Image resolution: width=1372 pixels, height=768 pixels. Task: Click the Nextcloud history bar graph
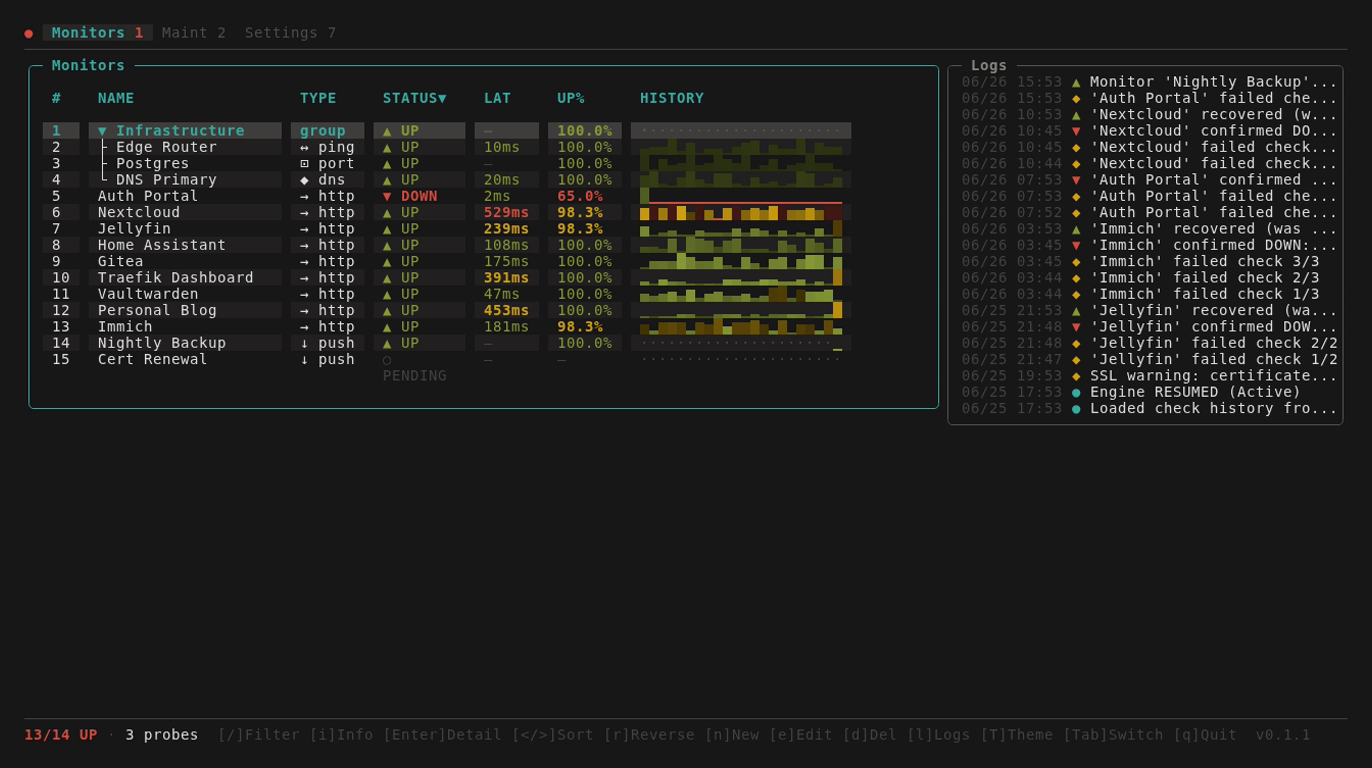(x=741, y=212)
